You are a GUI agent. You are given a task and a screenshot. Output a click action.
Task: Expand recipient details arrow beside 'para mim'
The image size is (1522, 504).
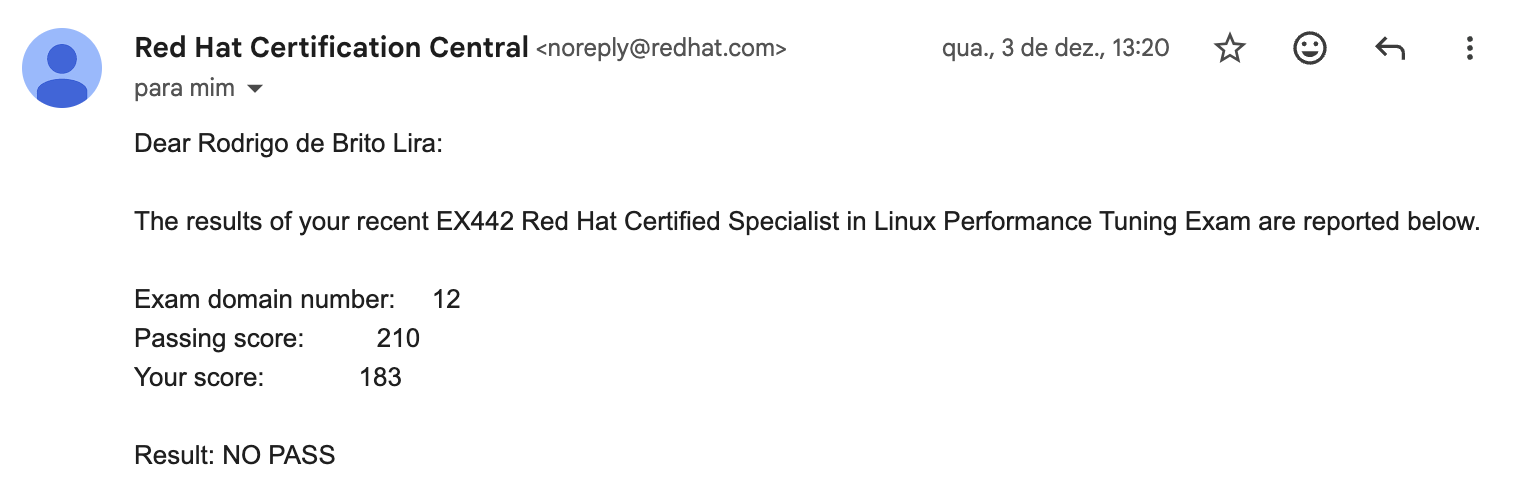(254, 89)
